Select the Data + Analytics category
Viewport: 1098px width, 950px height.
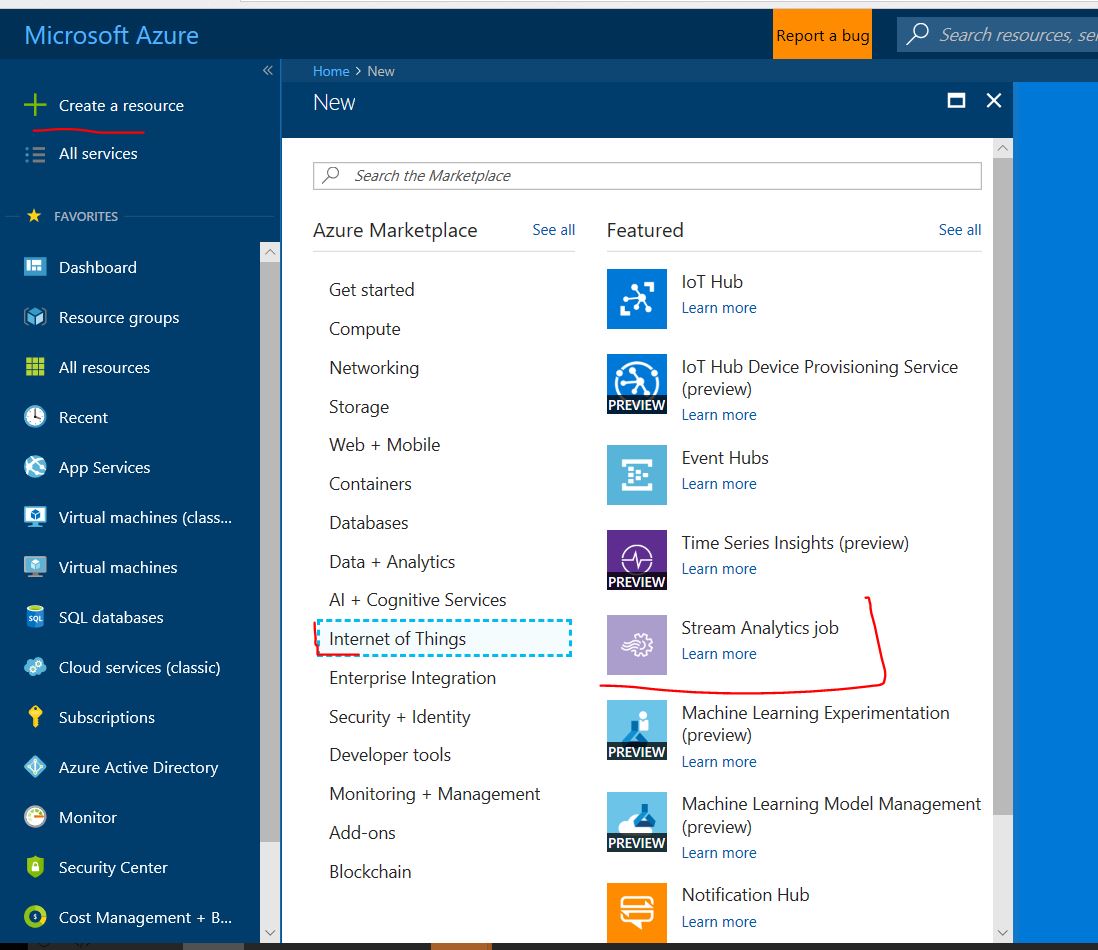pos(392,561)
